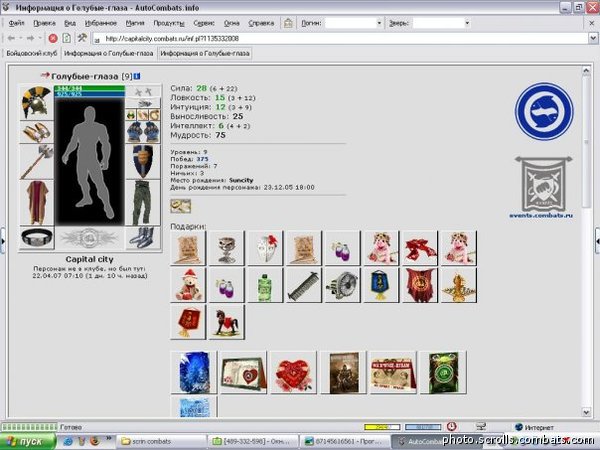
Task: Select the black comb gift
Action: (304, 285)
